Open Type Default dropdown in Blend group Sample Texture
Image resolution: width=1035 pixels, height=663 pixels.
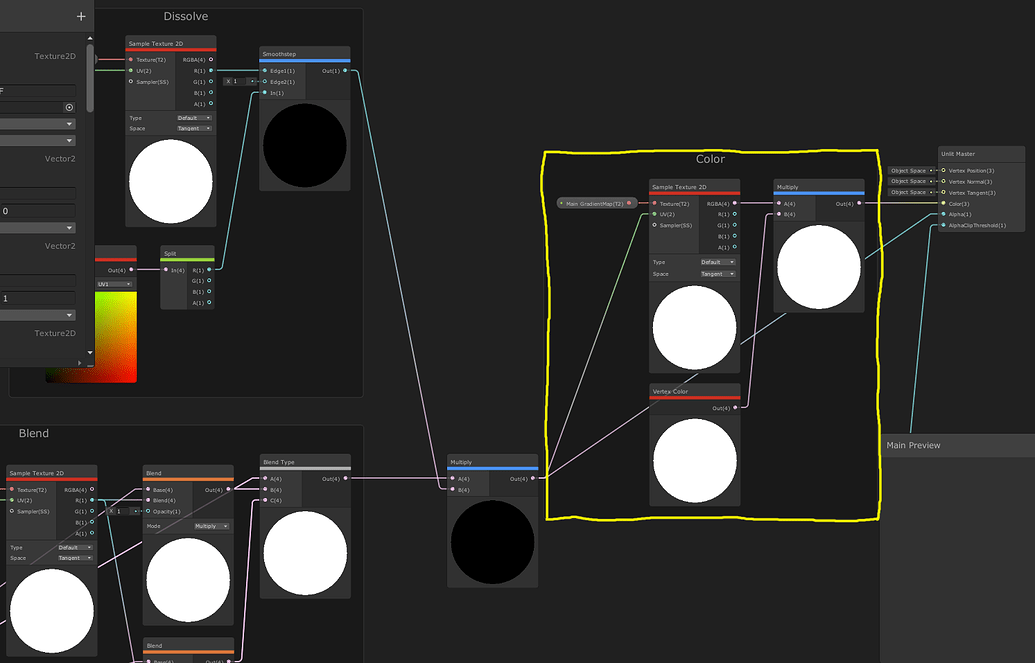[75, 547]
